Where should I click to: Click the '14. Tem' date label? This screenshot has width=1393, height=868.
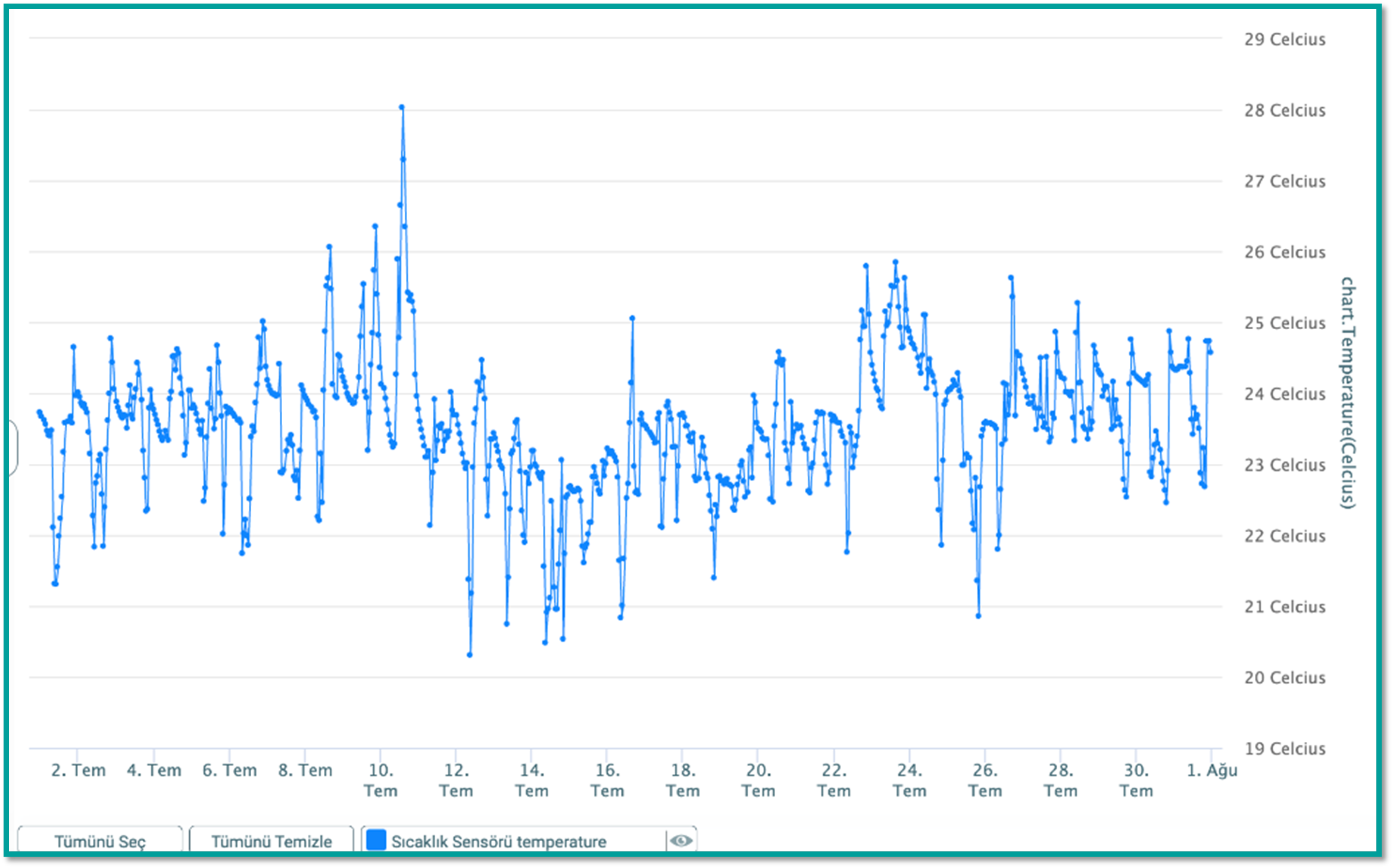pos(532,780)
